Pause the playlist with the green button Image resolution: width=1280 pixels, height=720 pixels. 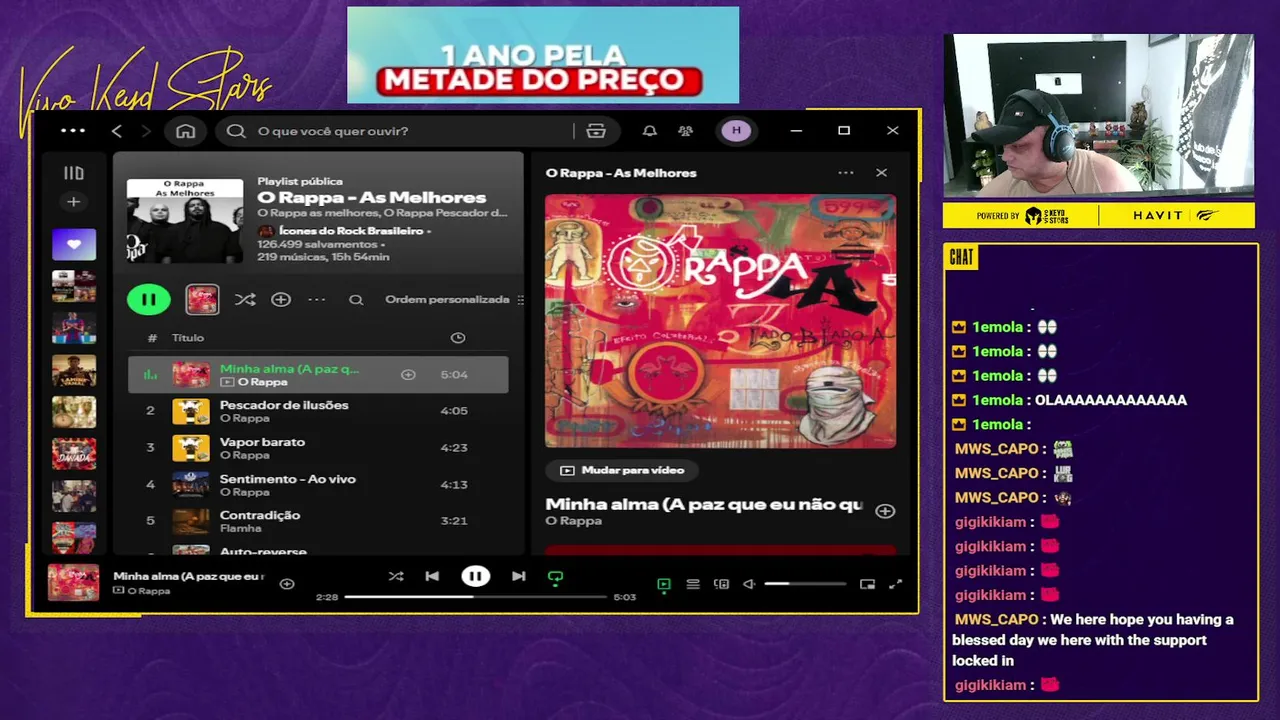tap(148, 299)
